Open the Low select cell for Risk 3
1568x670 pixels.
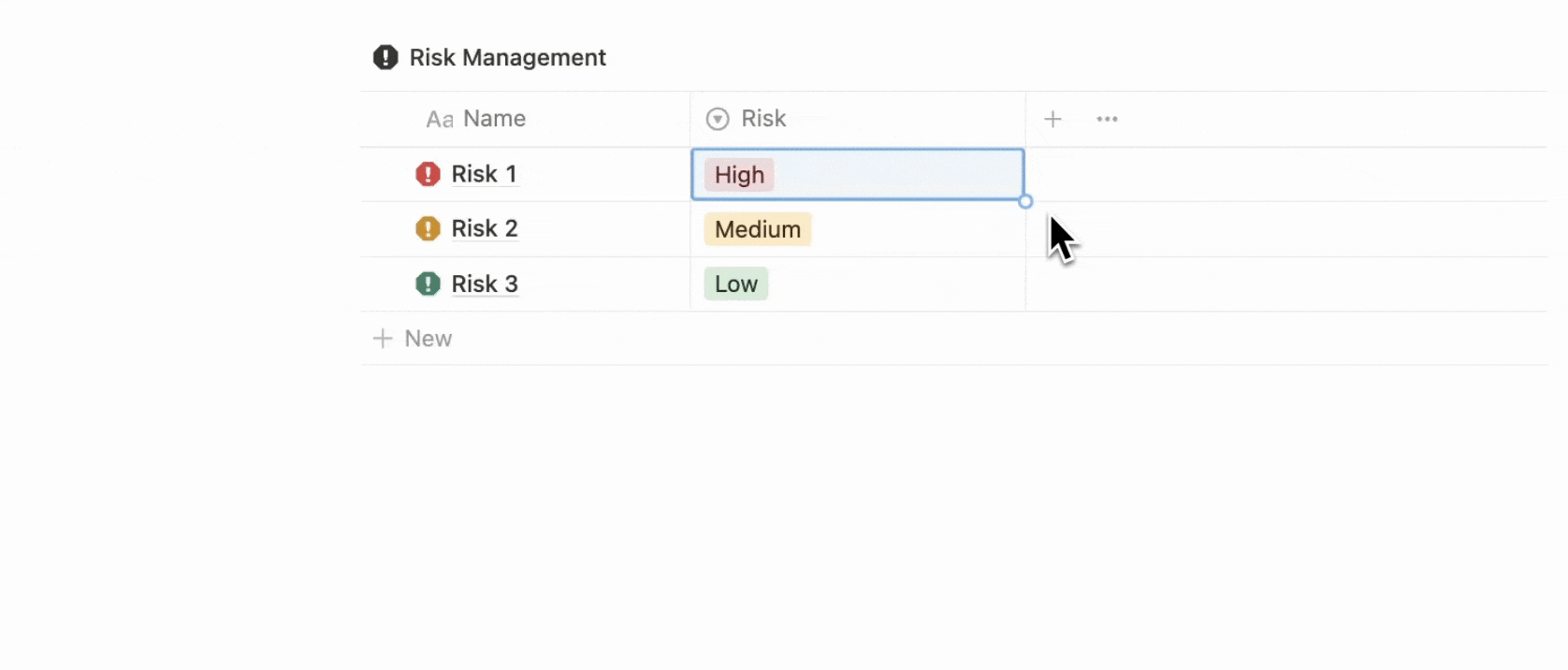[x=857, y=284]
